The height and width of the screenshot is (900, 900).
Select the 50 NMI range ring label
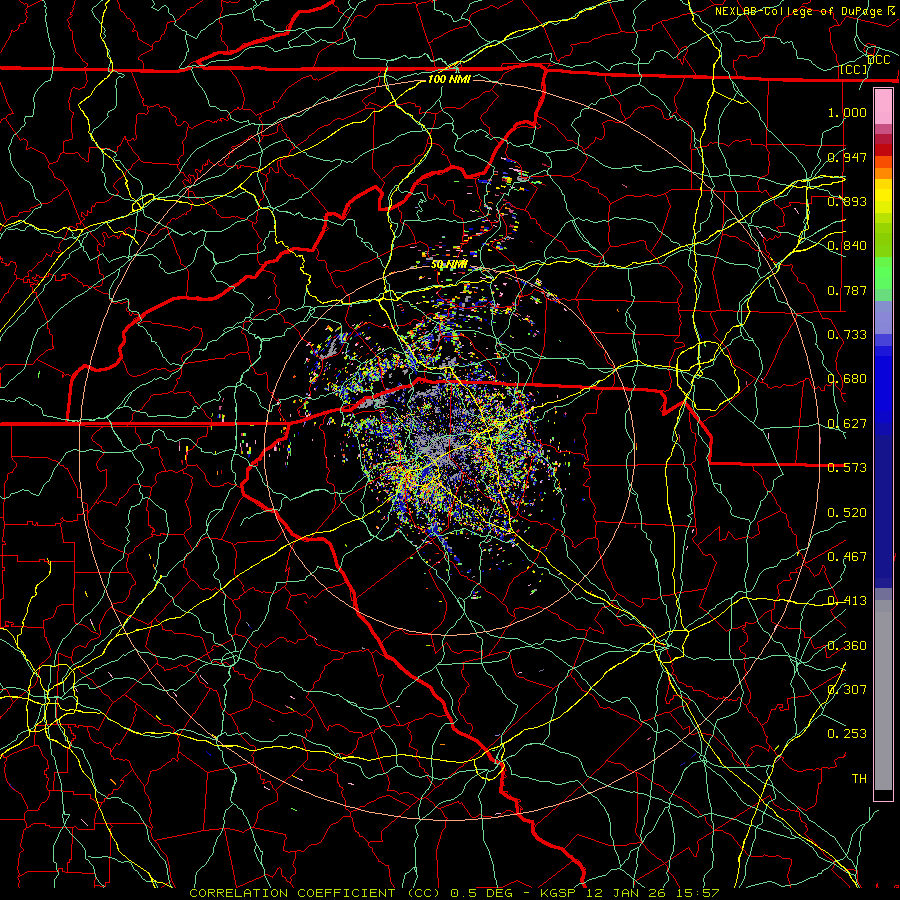(x=449, y=265)
